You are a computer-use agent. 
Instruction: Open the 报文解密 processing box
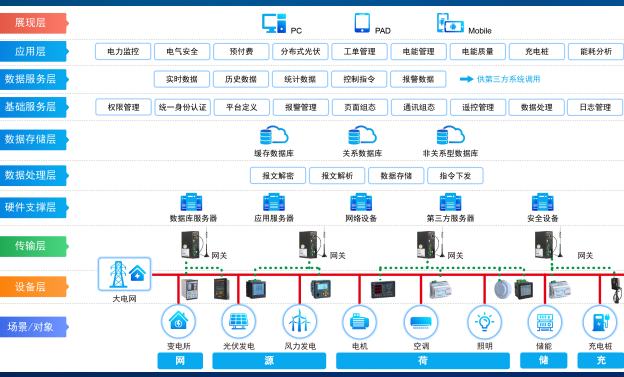tap(278, 176)
